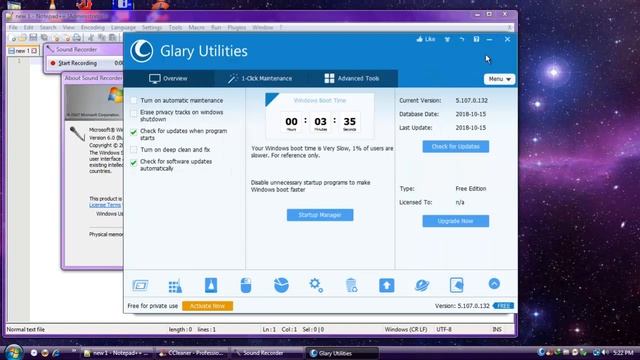
Task: Click the UTF-8 encoding in Notepad++ status bar
Action: [444, 329]
